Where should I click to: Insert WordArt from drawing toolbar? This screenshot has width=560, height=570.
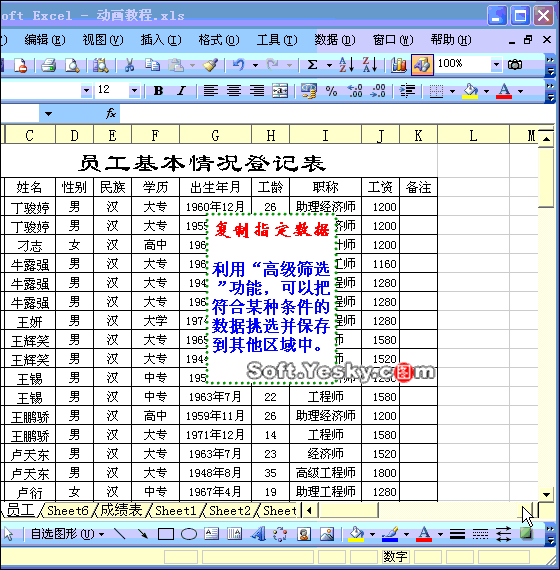point(258,534)
